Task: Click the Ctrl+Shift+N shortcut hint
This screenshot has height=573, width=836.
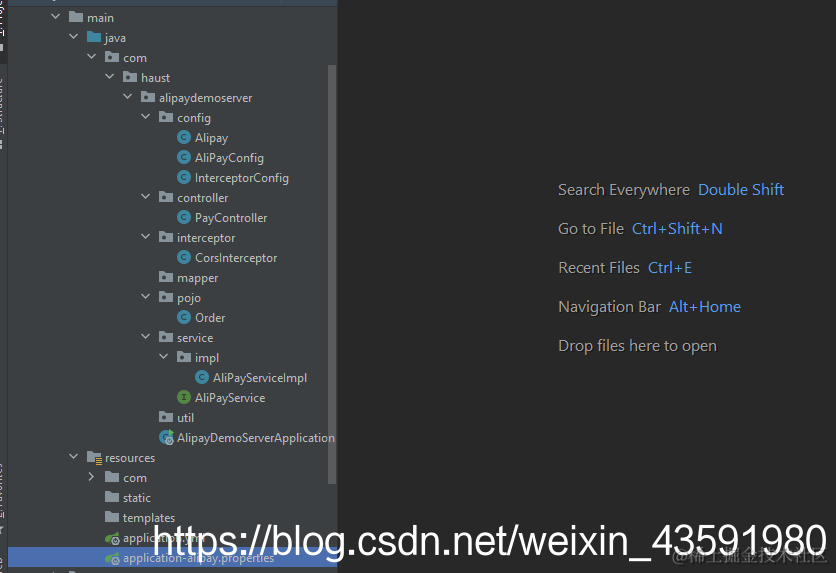Action: (677, 229)
